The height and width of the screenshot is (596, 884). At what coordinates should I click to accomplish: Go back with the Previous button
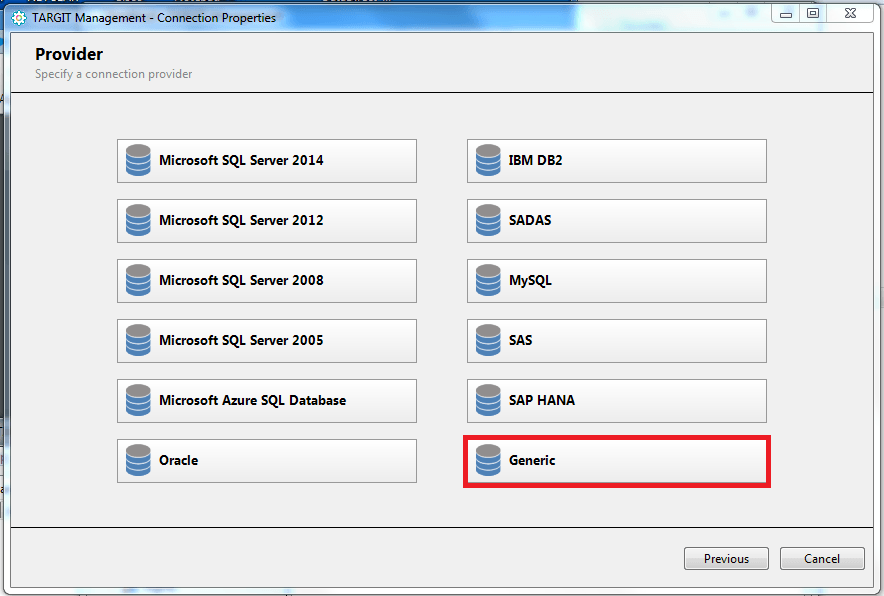(726, 559)
